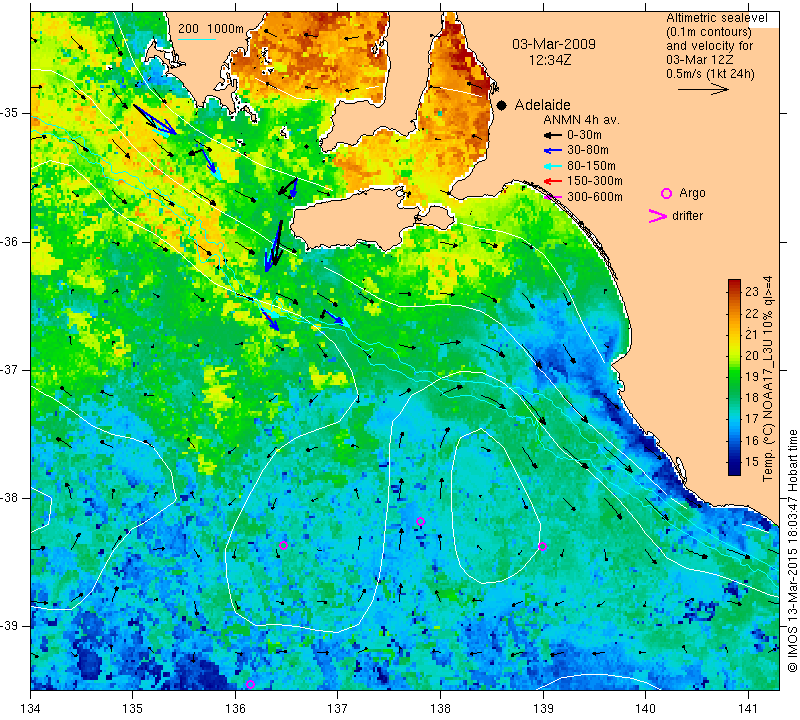
Task: Click the '(0.1m contours)' caption line
Action: pyautogui.click(x=709, y=32)
